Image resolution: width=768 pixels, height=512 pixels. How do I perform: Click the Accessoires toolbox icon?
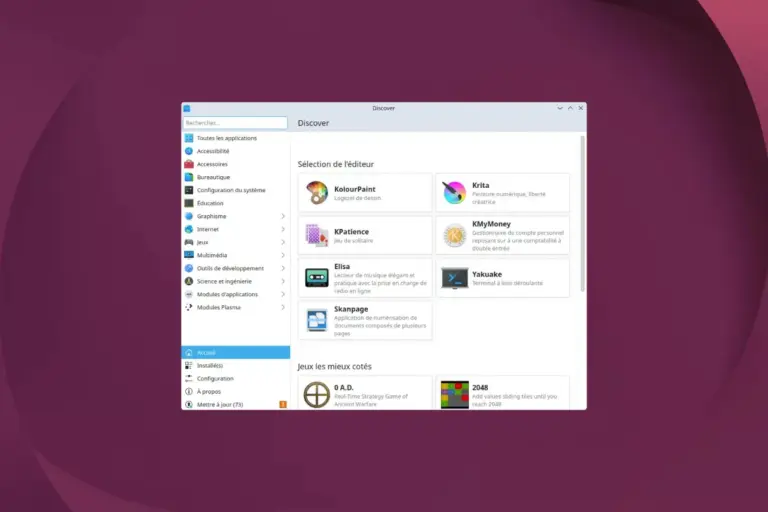(189, 164)
